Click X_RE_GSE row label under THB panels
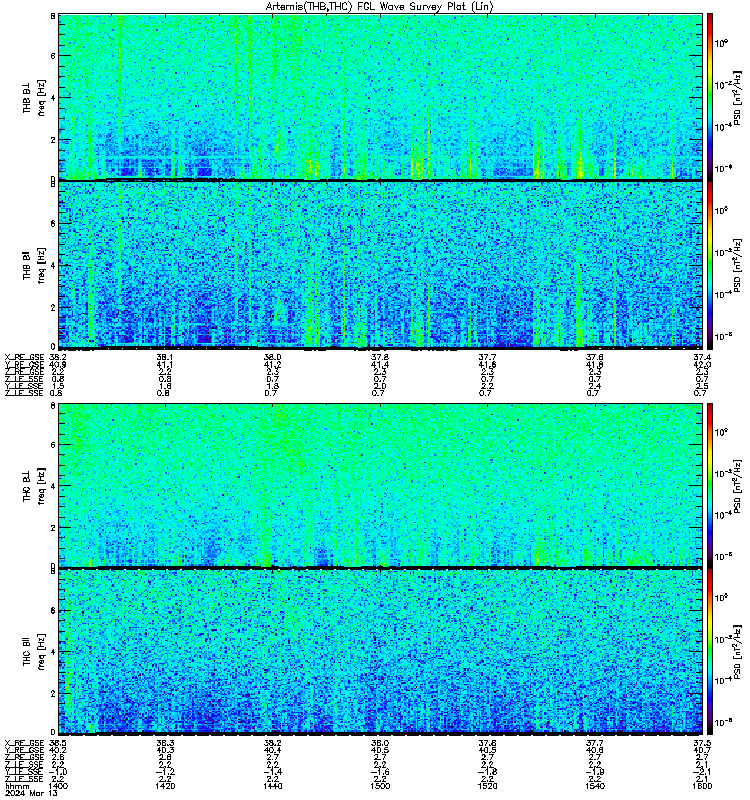The height and width of the screenshot is (800, 750). click(x=24, y=358)
